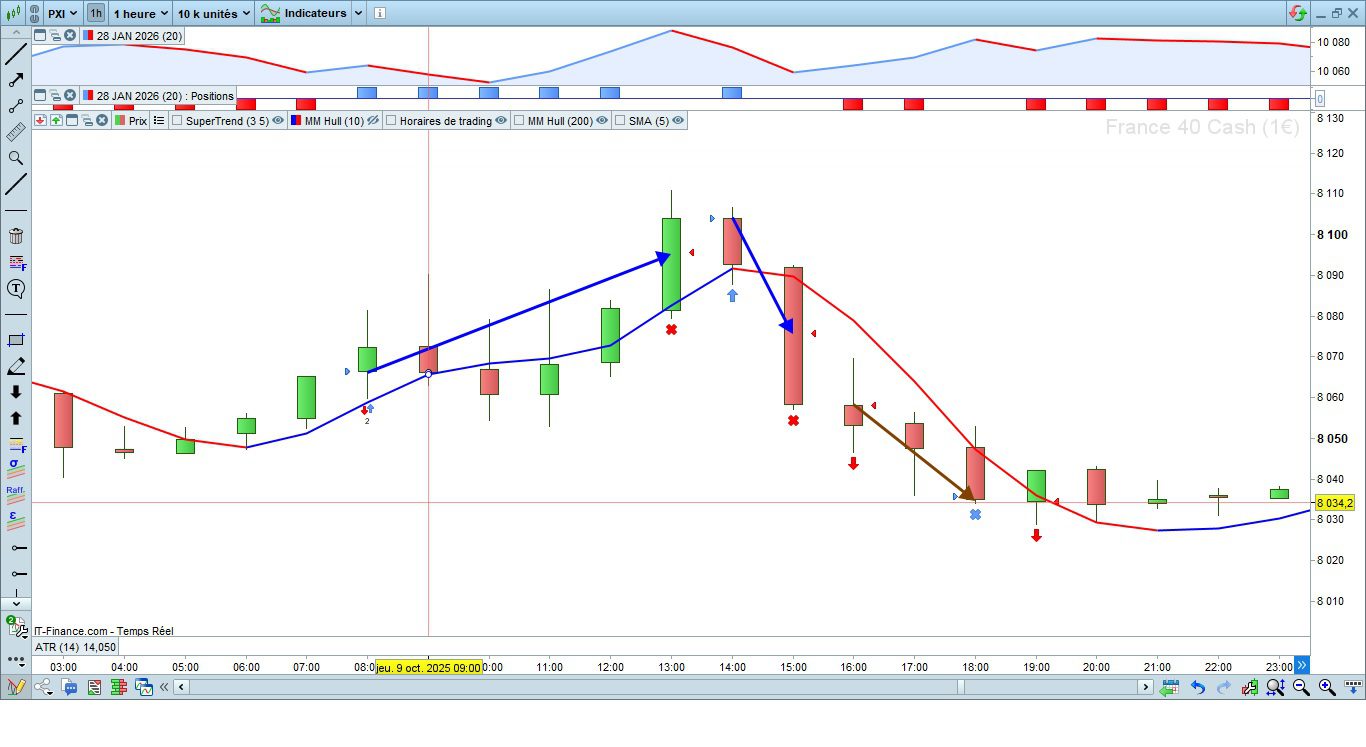Open the three-dots more tools menu
This screenshot has height=747, width=1366.
click(15, 661)
